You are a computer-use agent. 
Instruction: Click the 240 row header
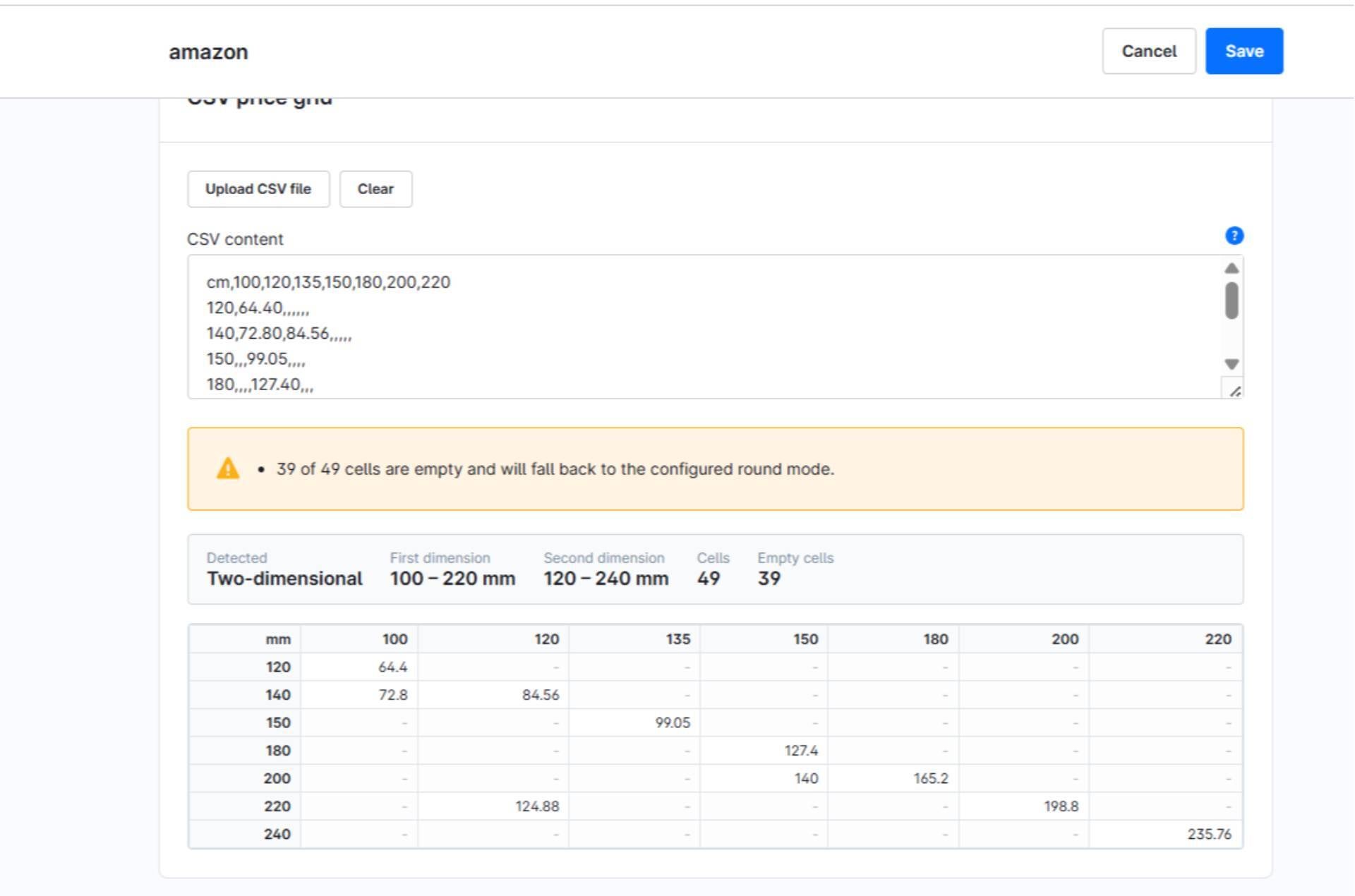point(245,834)
